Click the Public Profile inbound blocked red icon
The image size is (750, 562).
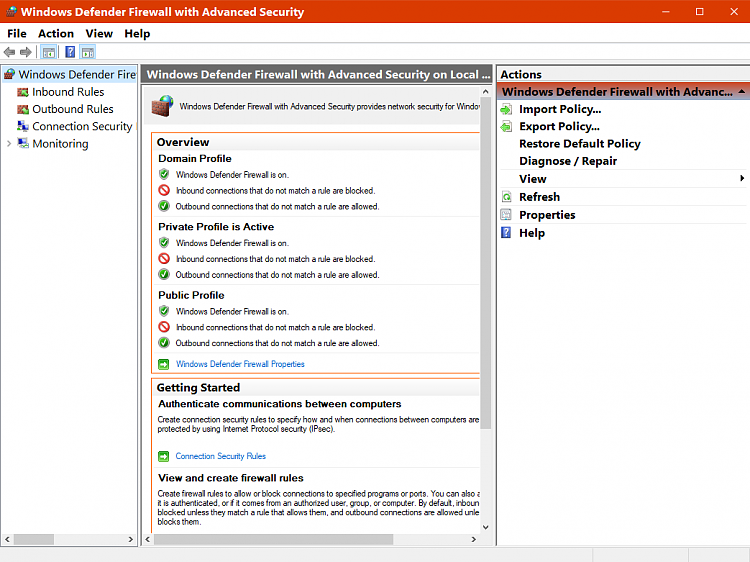point(164,327)
